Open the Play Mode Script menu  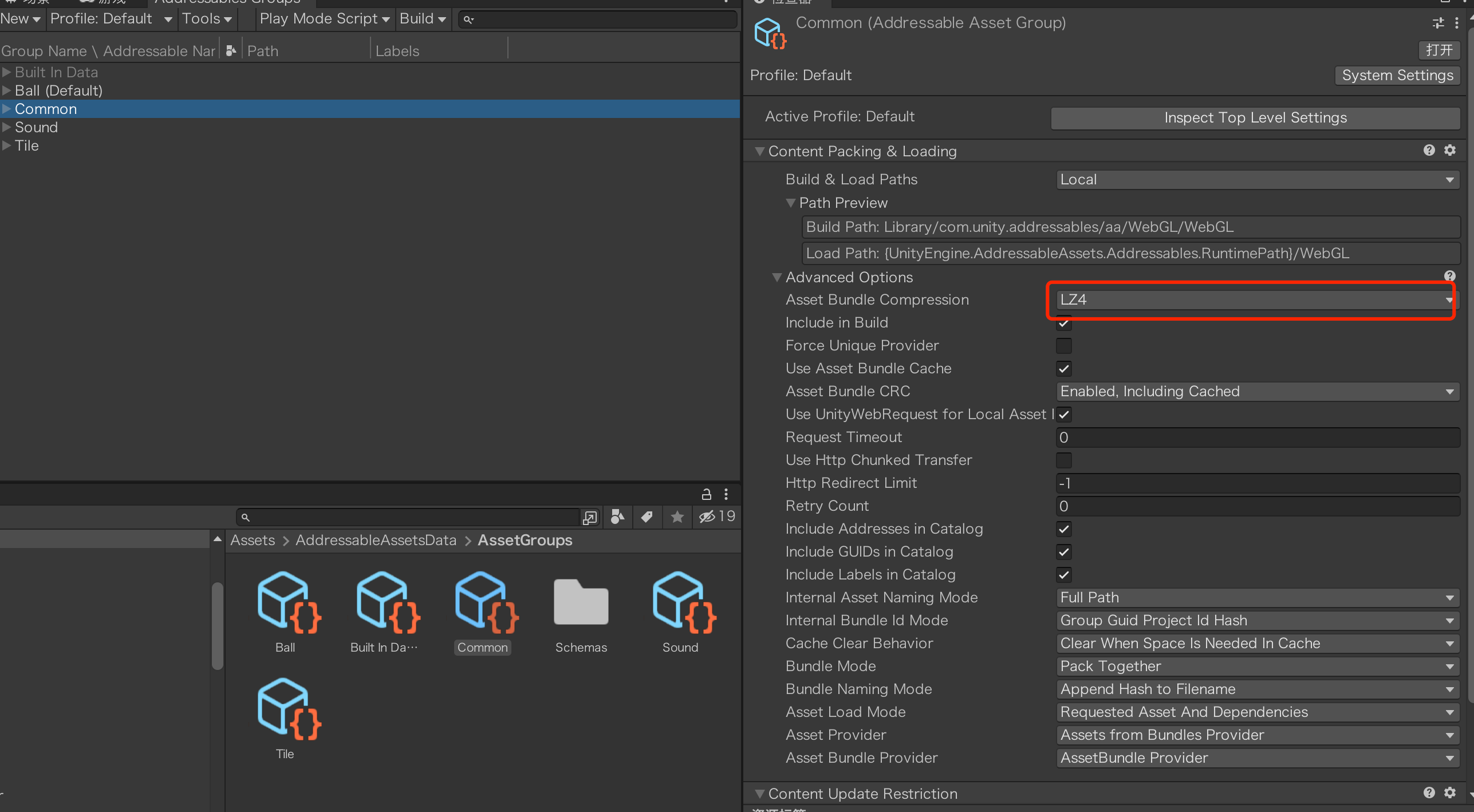point(324,19)
